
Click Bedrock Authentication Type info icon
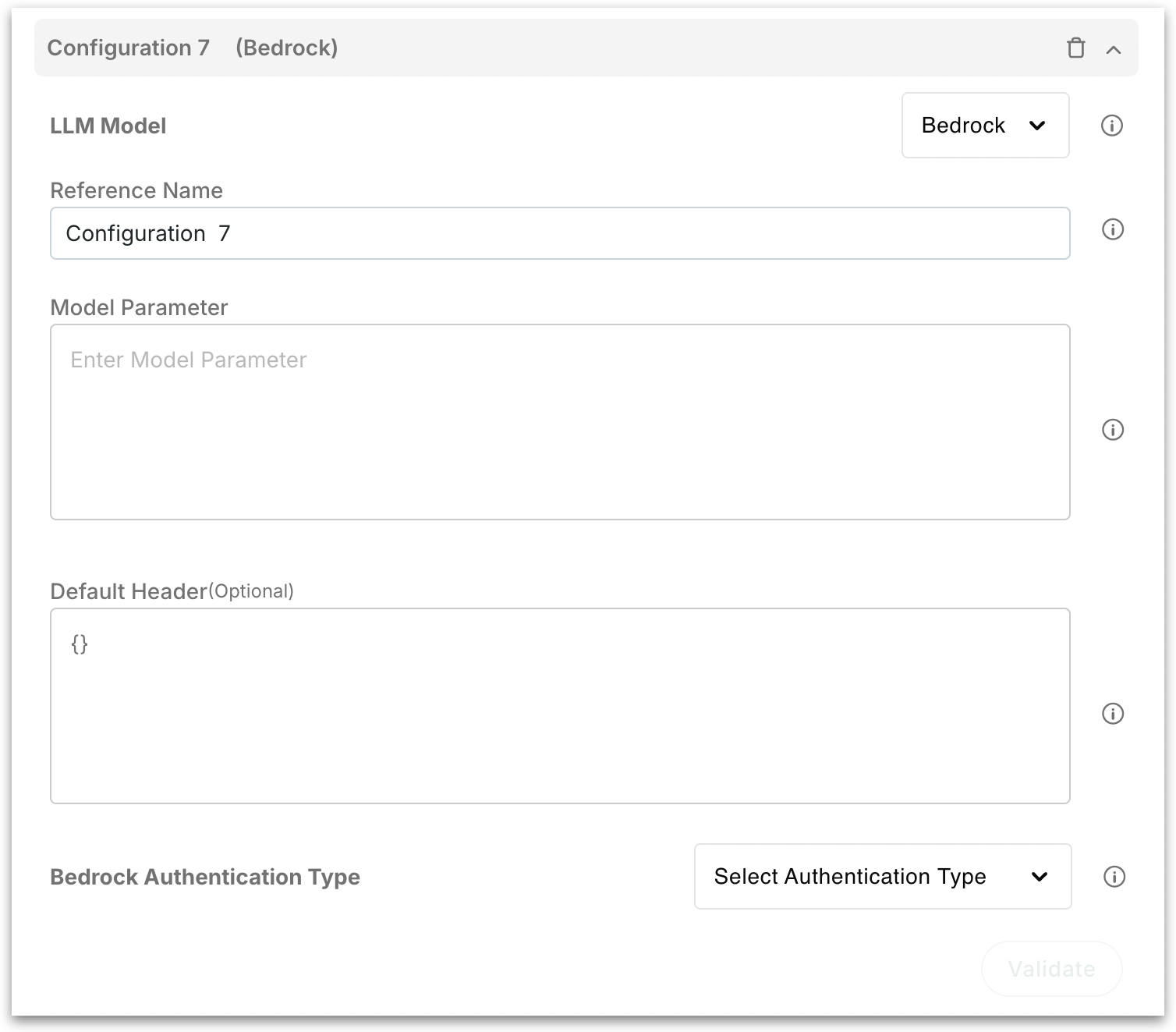1114,877
